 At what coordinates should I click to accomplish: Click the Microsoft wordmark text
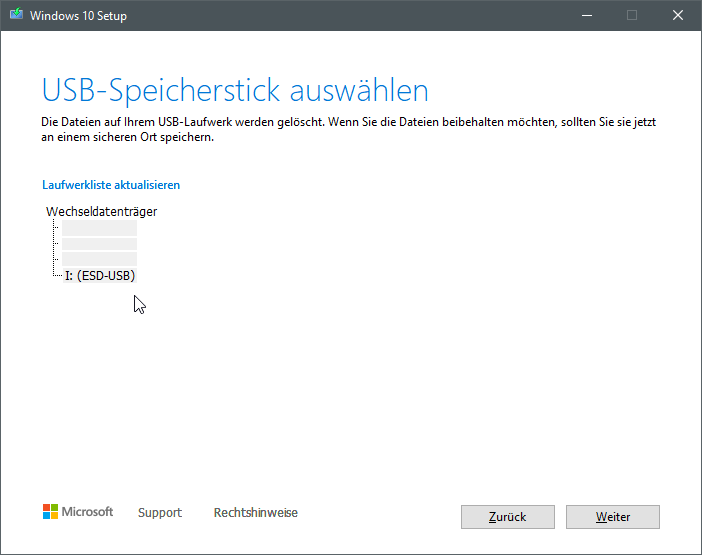pos(88,512)
